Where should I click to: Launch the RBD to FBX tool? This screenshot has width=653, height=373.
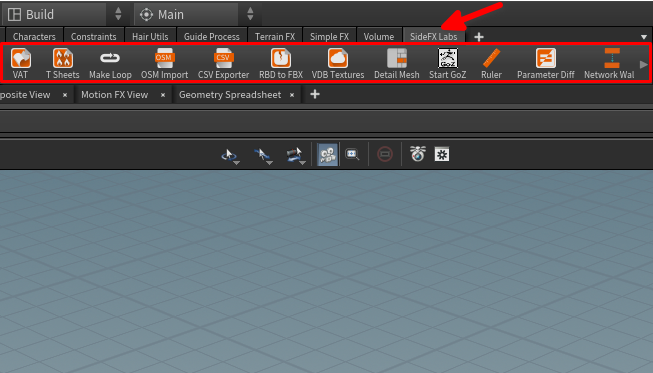[281, 63]
